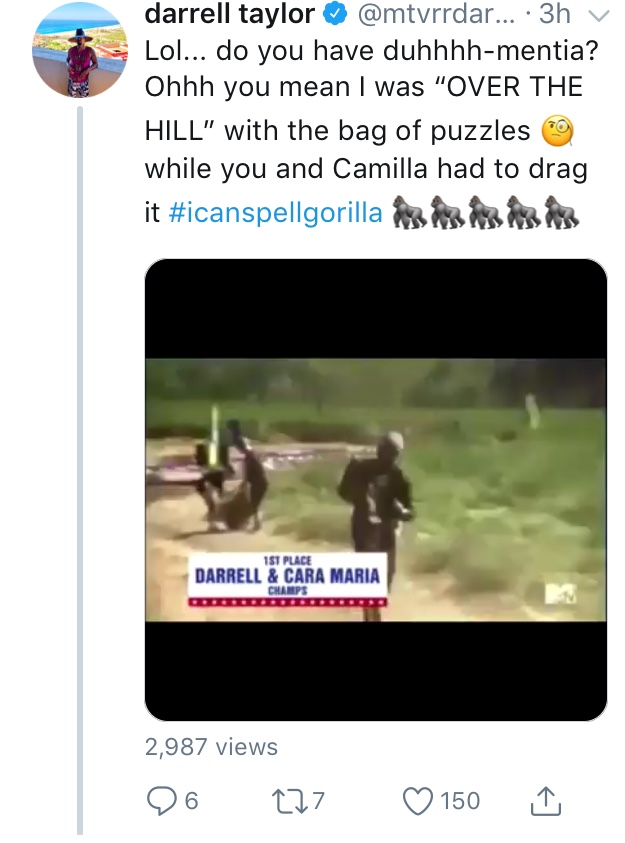Click the 3h timestamp
The width and height of the screenshot is (625, 843).
[x=555, y=14]
